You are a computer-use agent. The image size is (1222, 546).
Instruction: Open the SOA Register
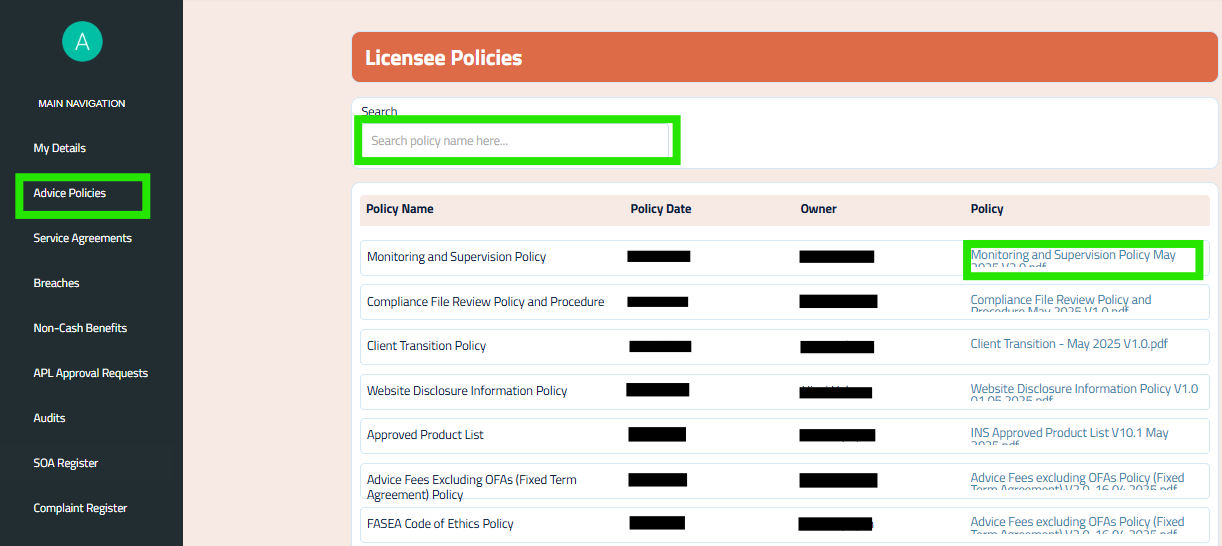66,463
